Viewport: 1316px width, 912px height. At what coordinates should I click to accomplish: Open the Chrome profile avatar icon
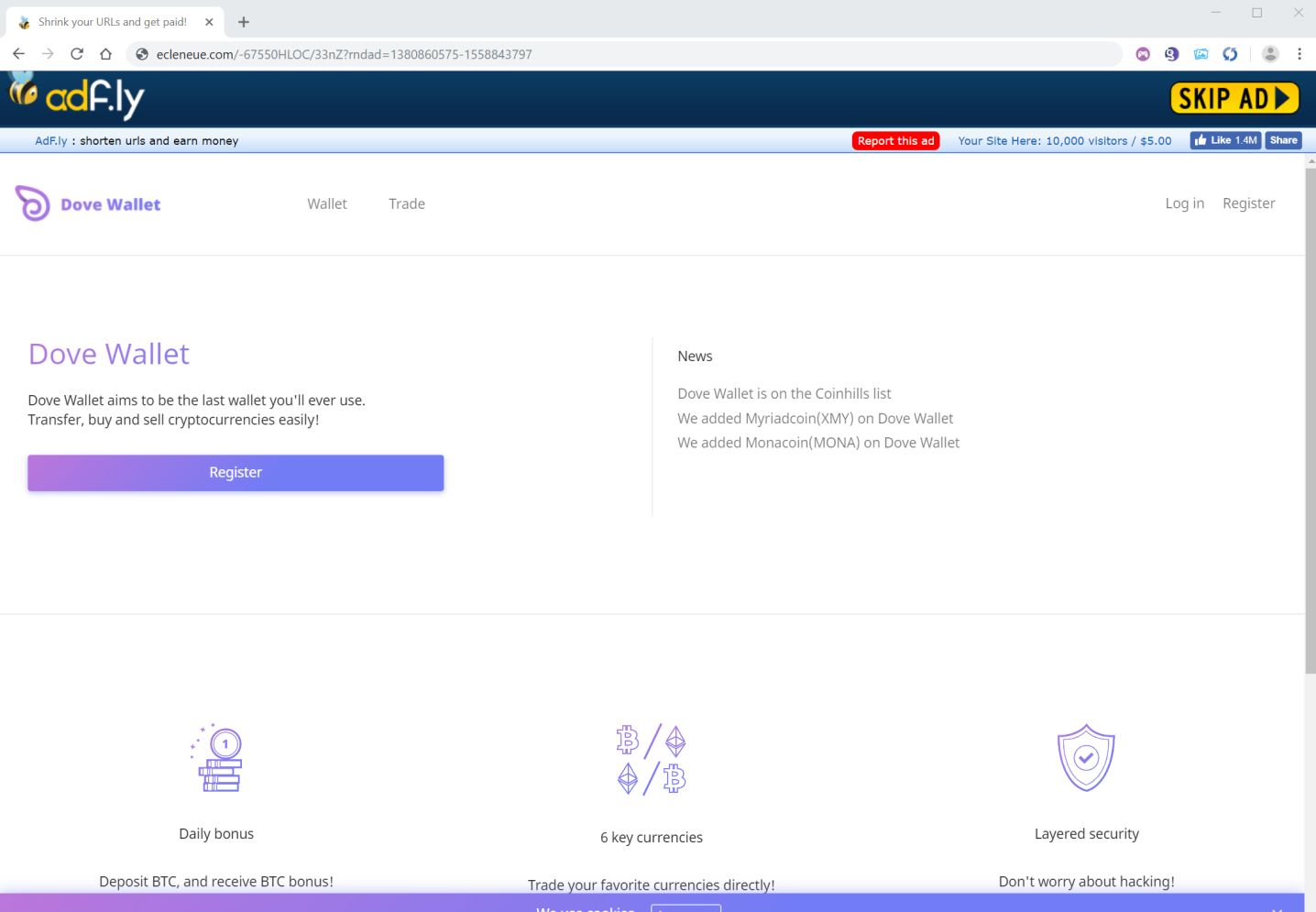[x=1270, y=54]
